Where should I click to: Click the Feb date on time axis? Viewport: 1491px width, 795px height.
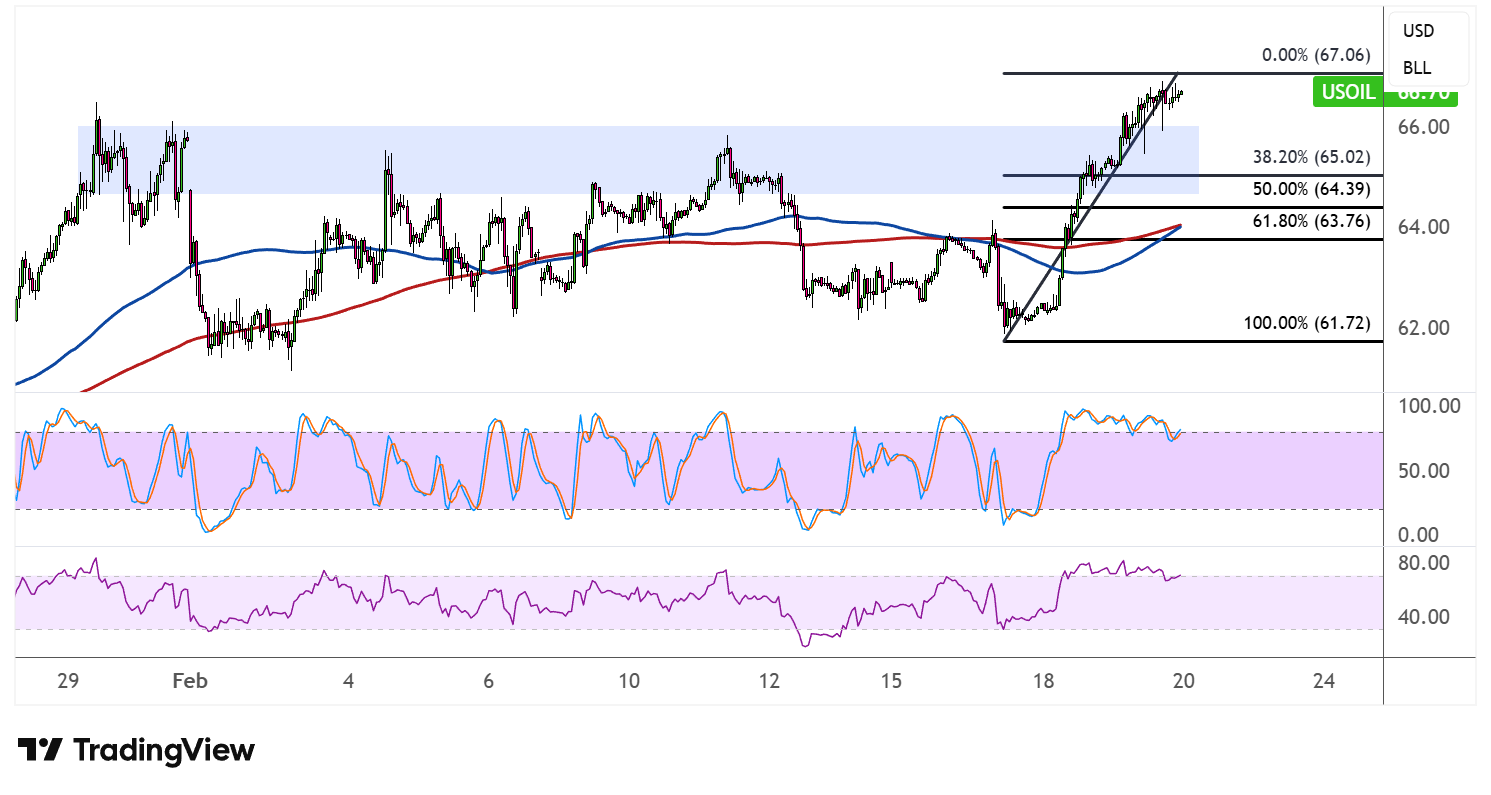pos(189,681)
